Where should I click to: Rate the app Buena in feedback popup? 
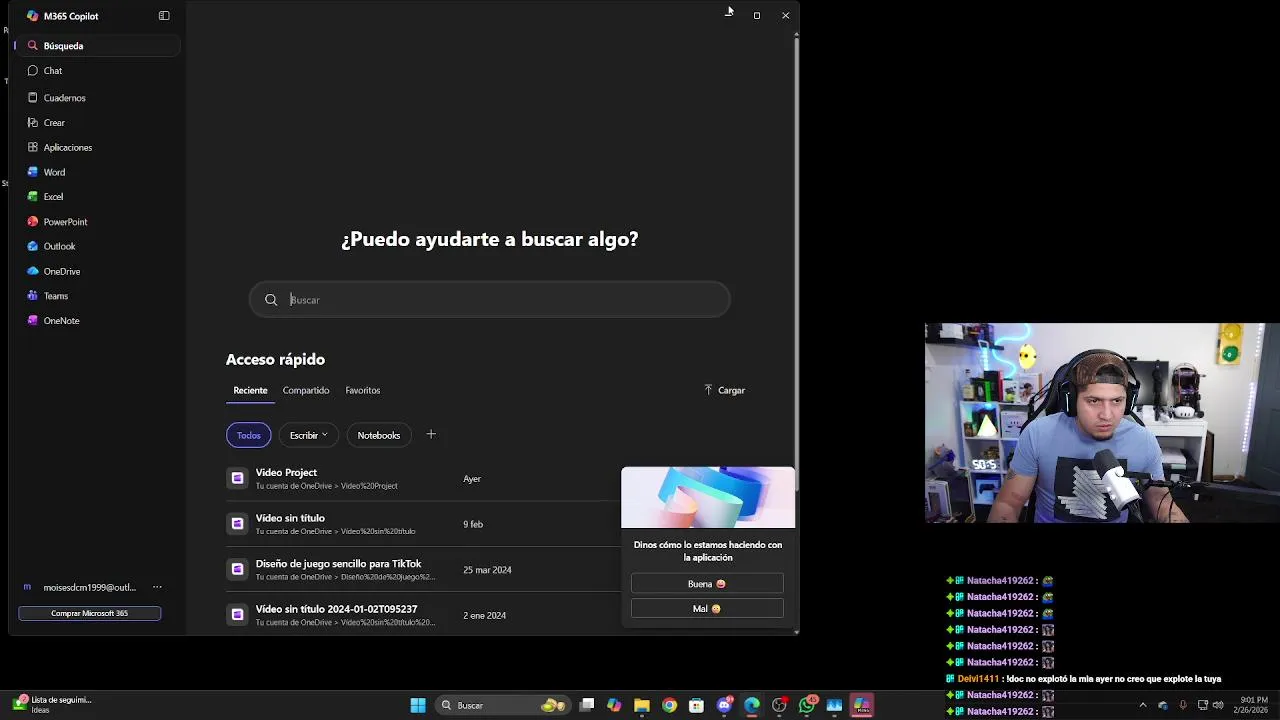coord(707,584)
